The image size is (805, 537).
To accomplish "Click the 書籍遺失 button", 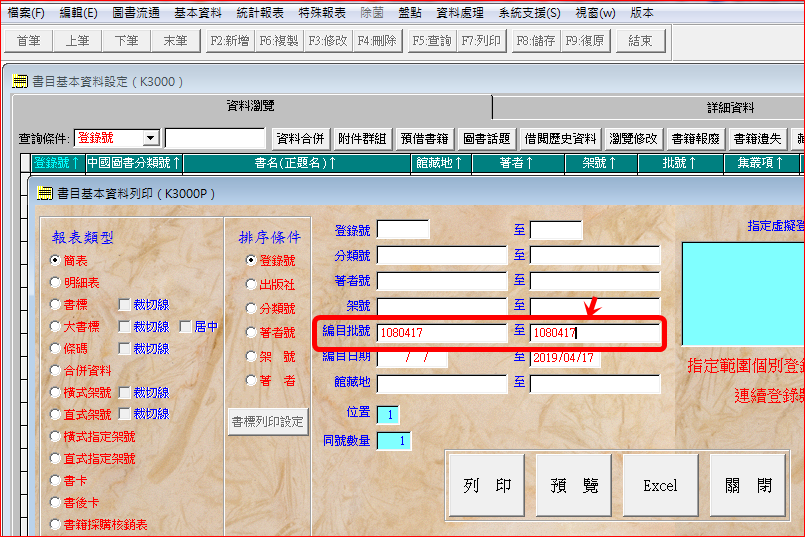I will pos(758,139).
